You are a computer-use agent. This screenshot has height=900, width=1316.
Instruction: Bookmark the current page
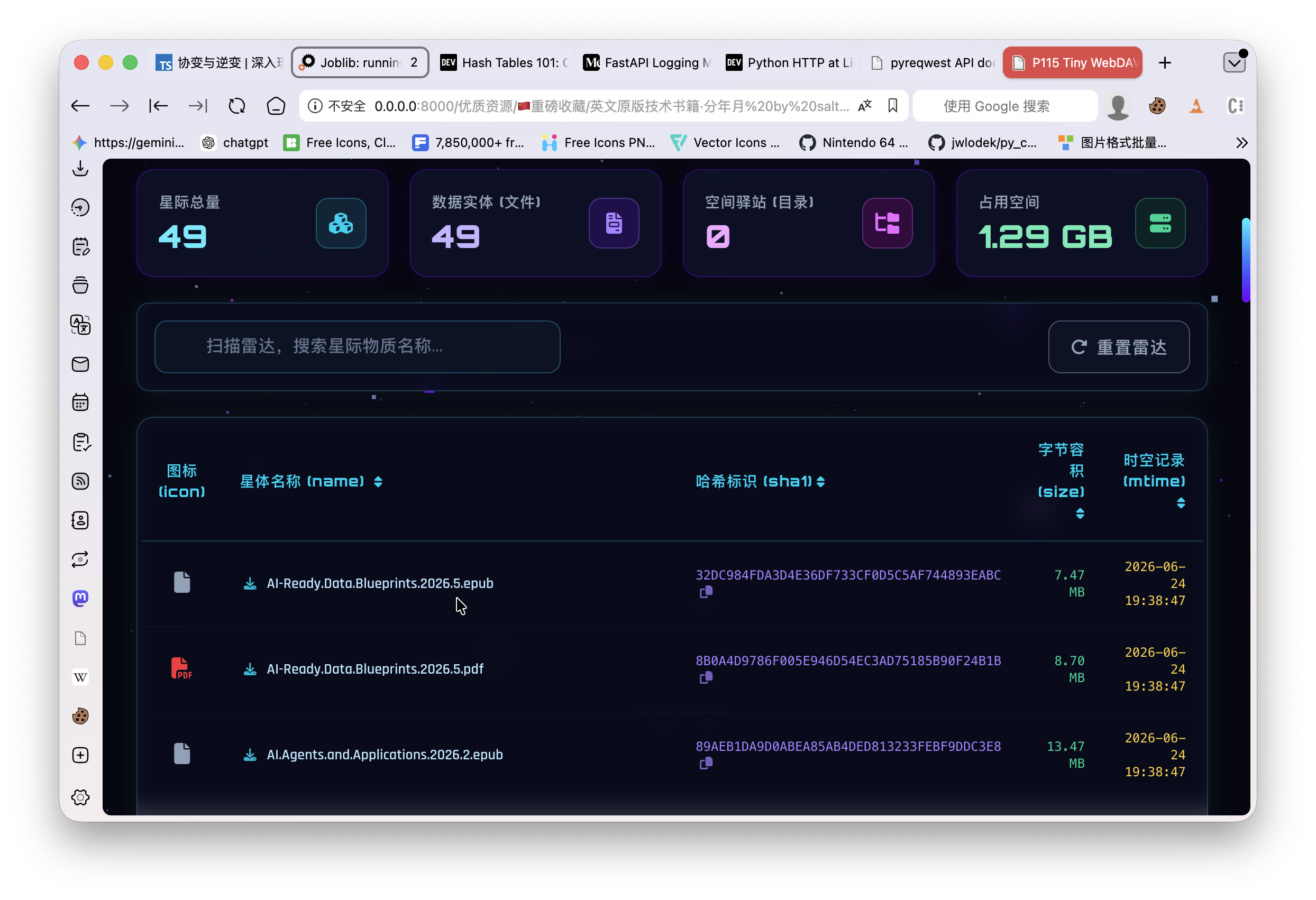pyautogui.click(x=893, y=106)
